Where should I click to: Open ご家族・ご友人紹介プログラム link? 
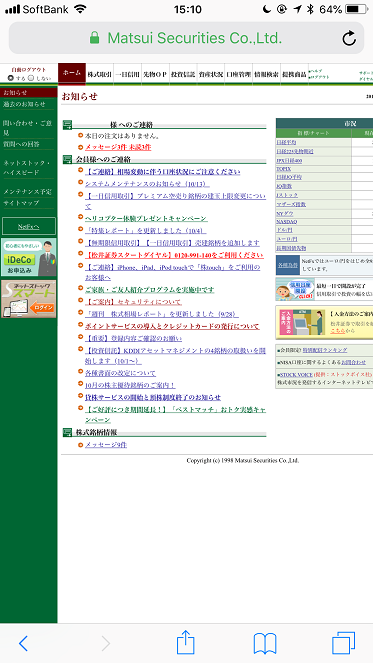tap(150, 290)
